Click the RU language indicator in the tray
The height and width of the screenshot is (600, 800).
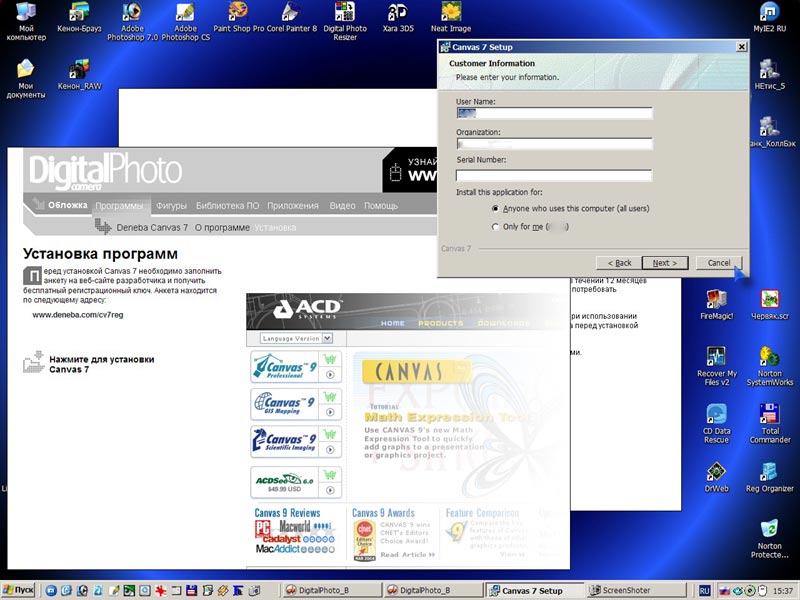(x=704, y=591)
